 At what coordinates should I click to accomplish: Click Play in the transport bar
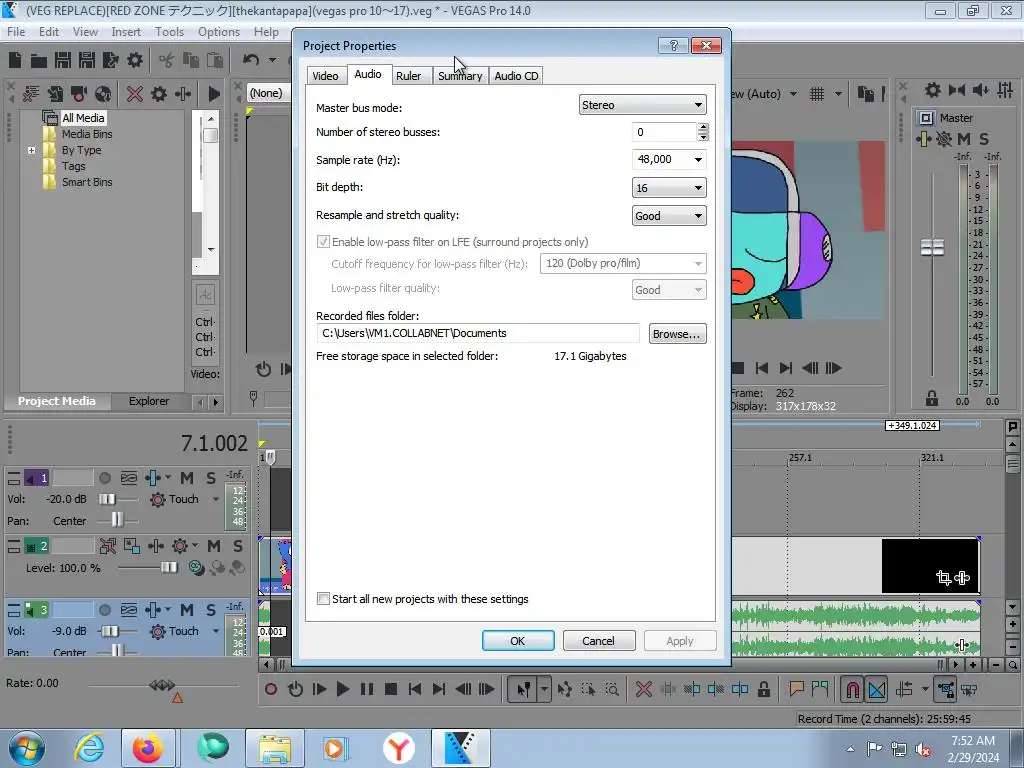342,689
